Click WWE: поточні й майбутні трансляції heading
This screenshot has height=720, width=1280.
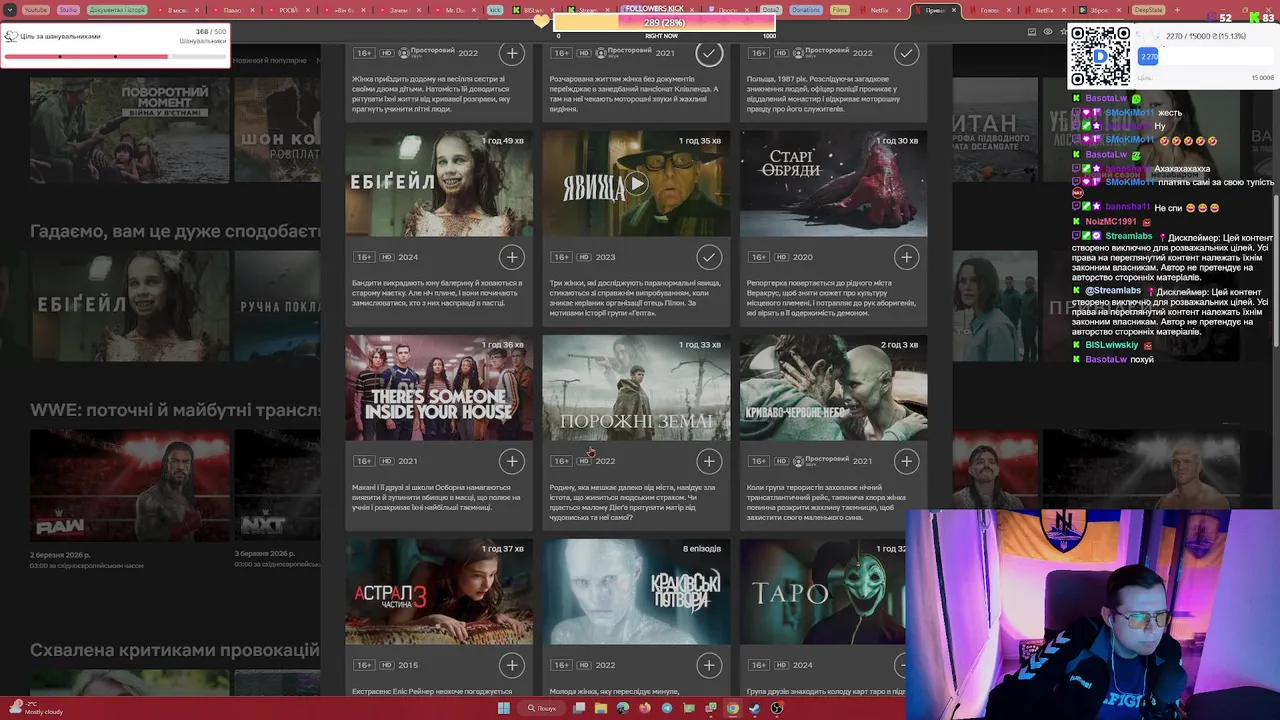(x=175, y=410)
